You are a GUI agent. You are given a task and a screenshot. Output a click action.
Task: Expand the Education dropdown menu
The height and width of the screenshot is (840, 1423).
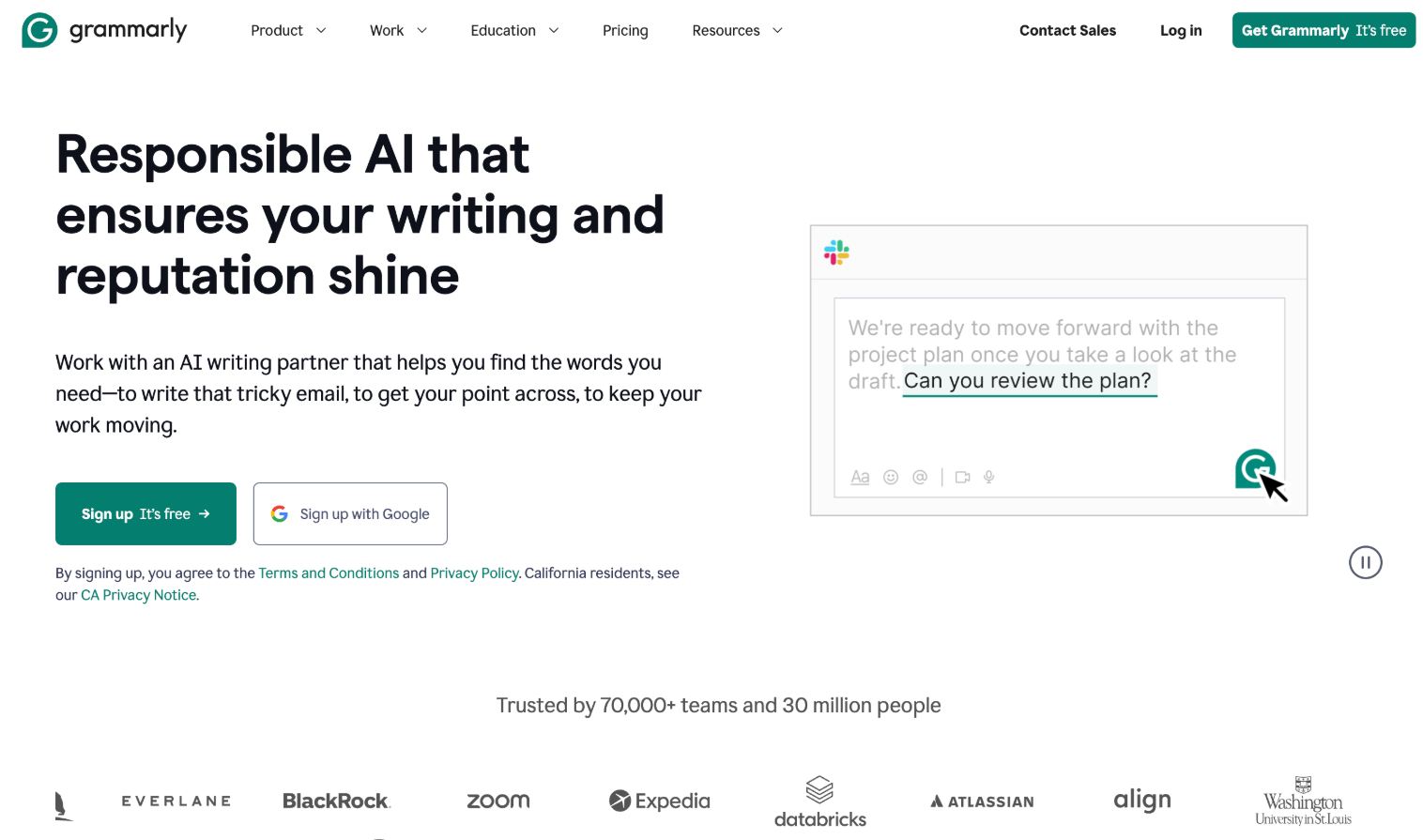coord(514,31)
